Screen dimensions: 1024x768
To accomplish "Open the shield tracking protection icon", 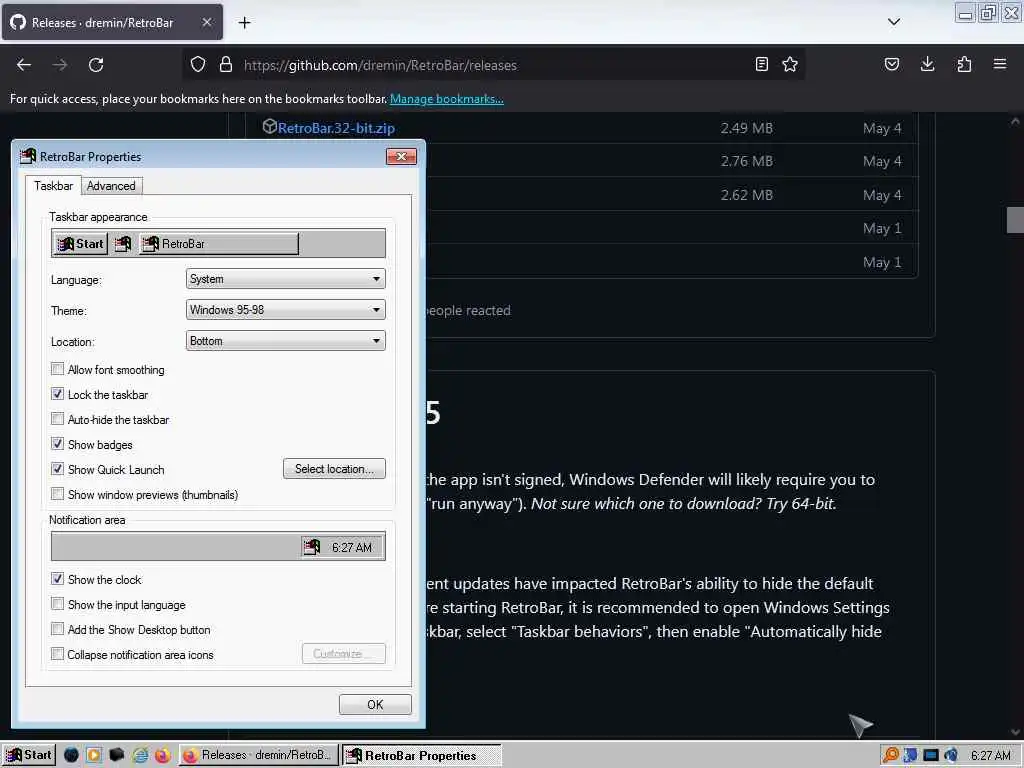I will click(198, 65).
